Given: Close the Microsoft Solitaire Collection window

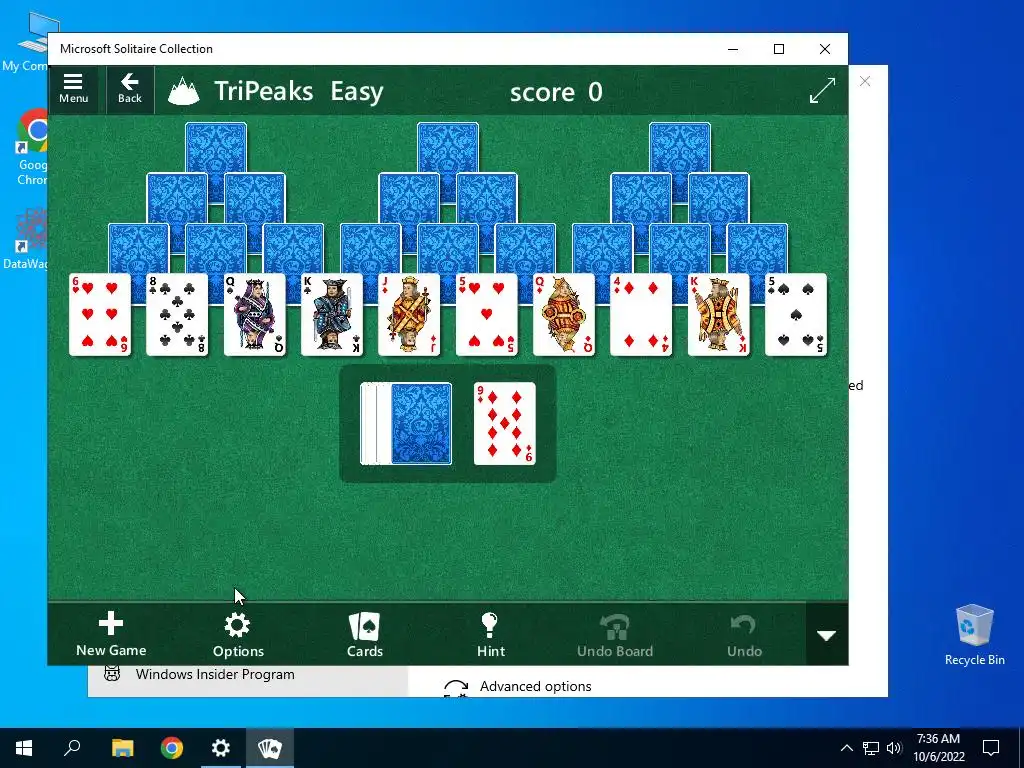Looking at the screenshot, I should [x=825, y=49].
